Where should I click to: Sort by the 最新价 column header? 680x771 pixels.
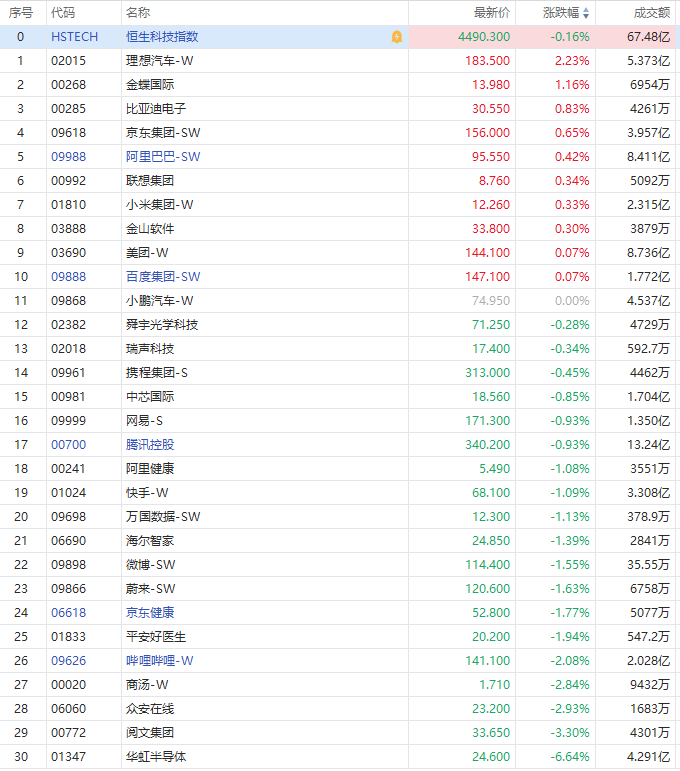pos(492,13)
